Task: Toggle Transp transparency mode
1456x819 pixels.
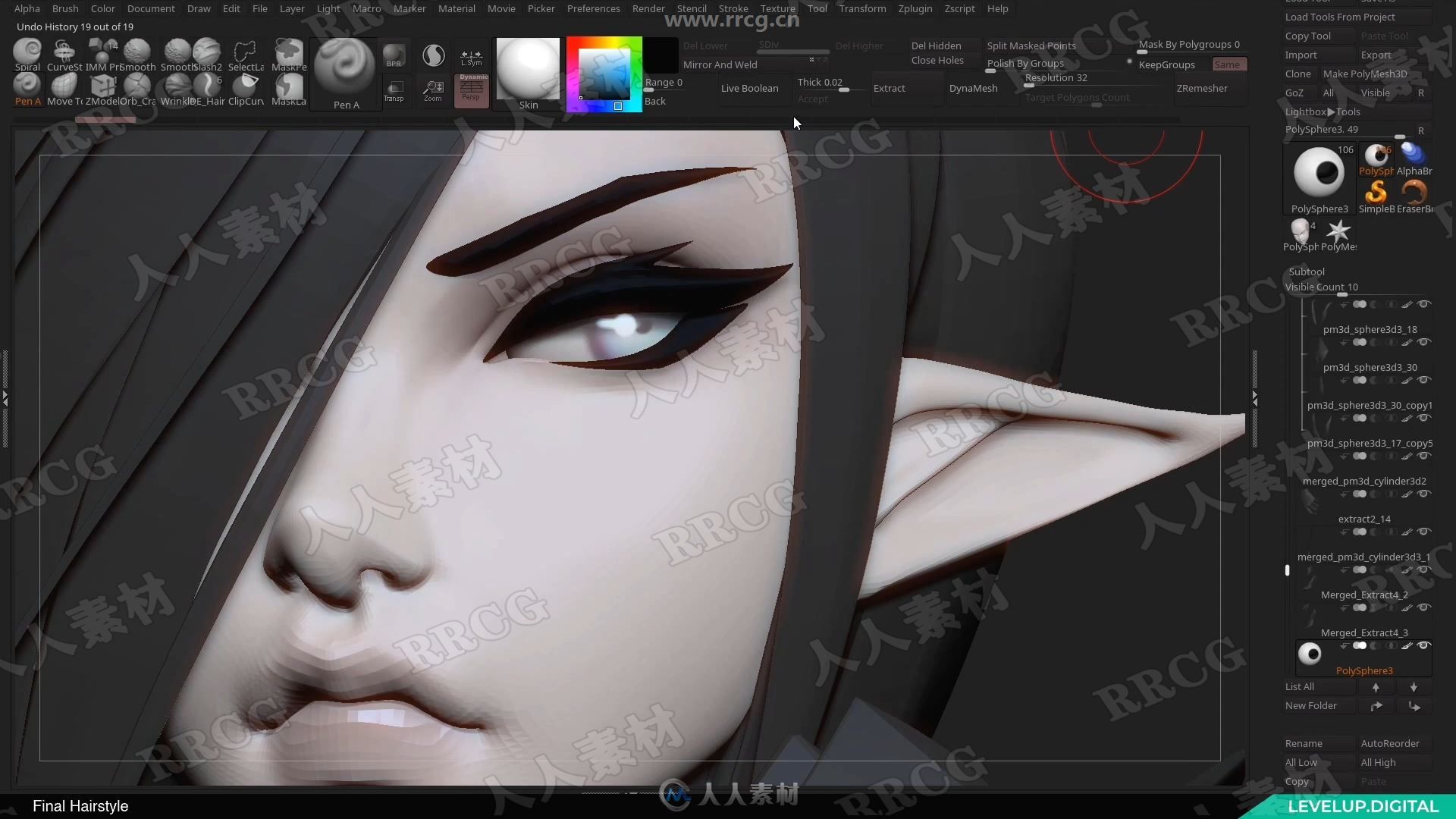Action: click(394, 90)
